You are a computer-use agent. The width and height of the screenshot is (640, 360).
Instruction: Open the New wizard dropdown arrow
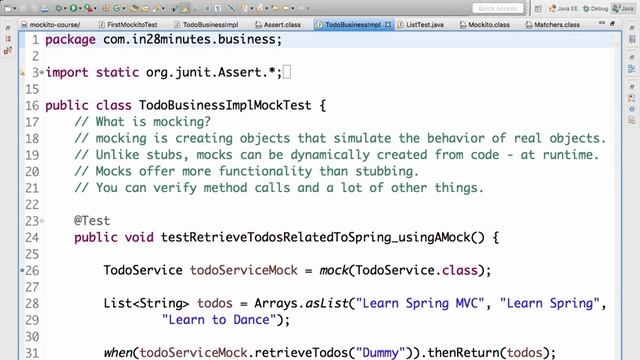(x=15, y=8)
